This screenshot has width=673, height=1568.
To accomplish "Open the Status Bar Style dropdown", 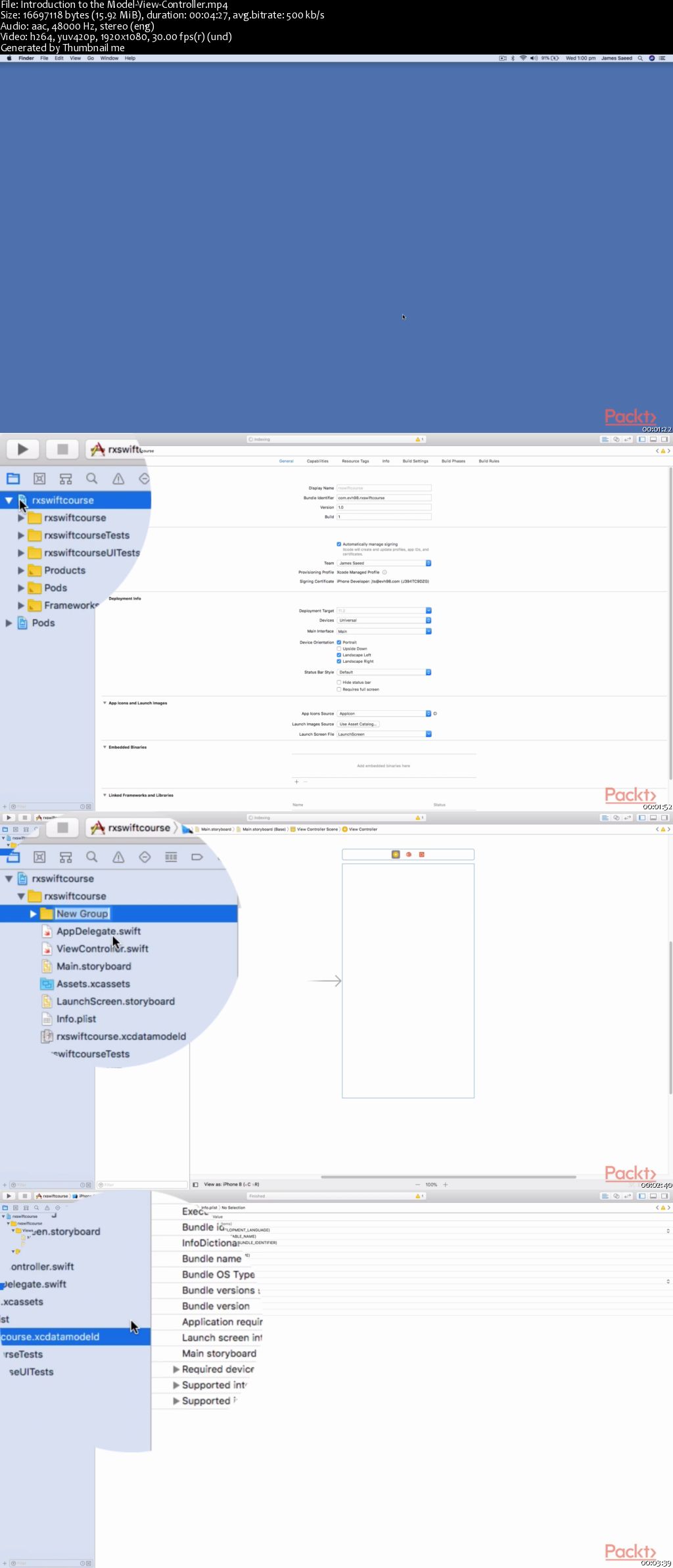I will click(384, 672).
